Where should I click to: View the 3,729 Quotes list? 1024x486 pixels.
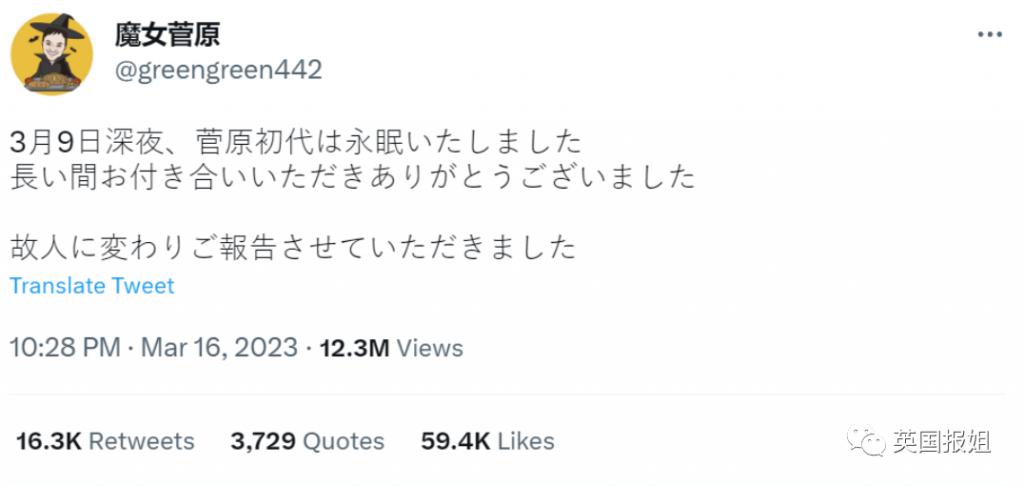[307, 441]
